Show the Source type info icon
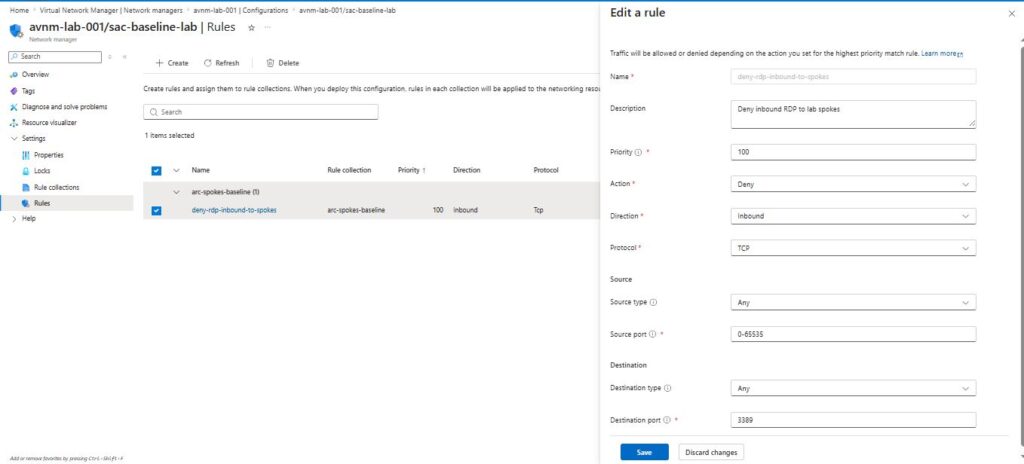This screenshot has width=1024, height=464. (x=654, y=303)
